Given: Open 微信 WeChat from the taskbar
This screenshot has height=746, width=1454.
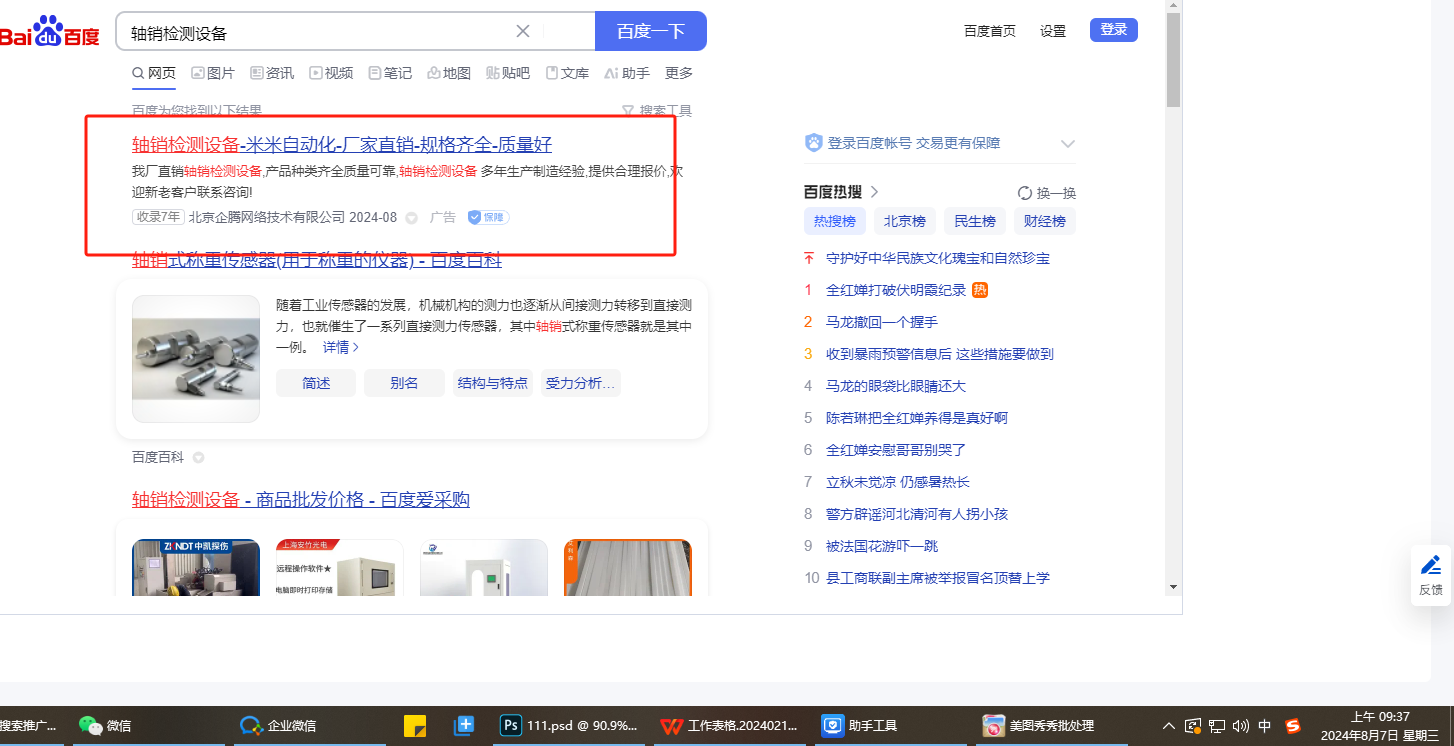Looking at the screenshot, I should point(105,726).
